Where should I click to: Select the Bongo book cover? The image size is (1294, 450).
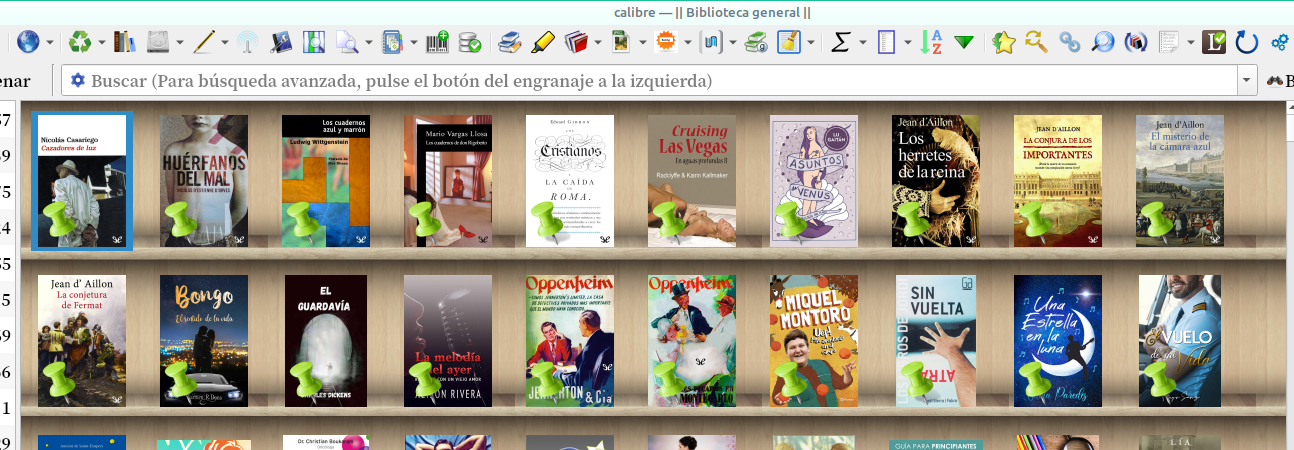[204, 341]
